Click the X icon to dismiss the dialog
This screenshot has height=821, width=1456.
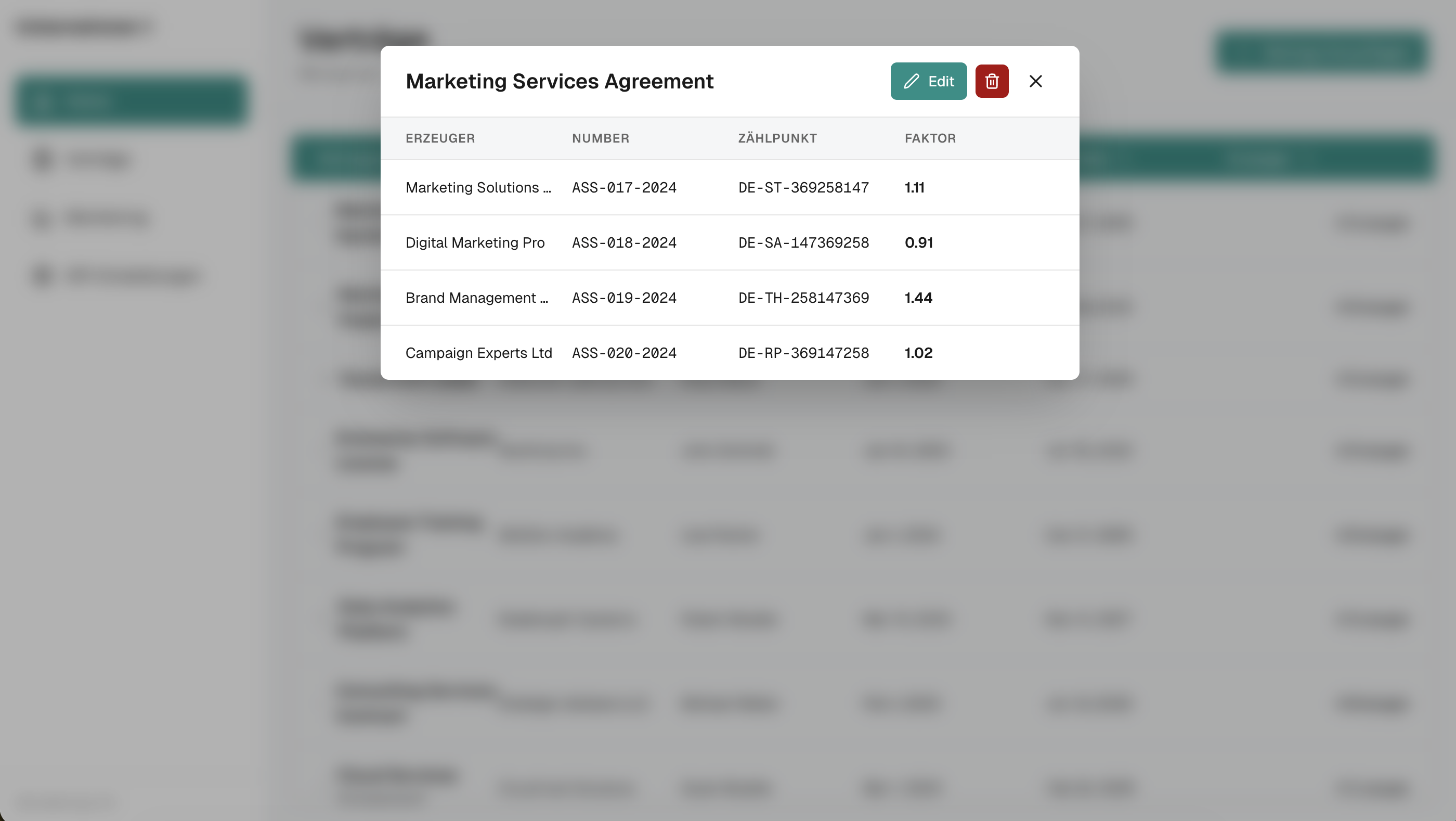point(1035,81)
